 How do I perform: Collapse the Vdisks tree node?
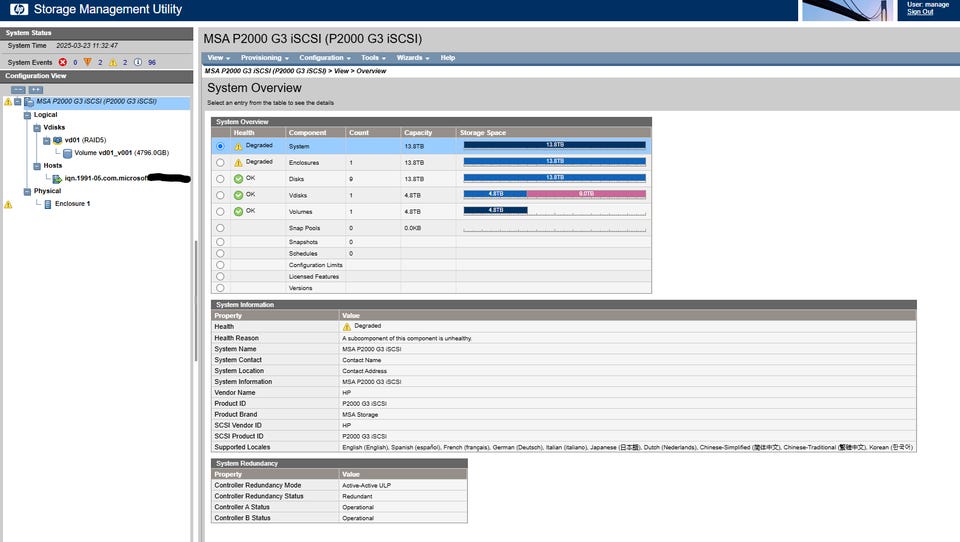[37, 128]
